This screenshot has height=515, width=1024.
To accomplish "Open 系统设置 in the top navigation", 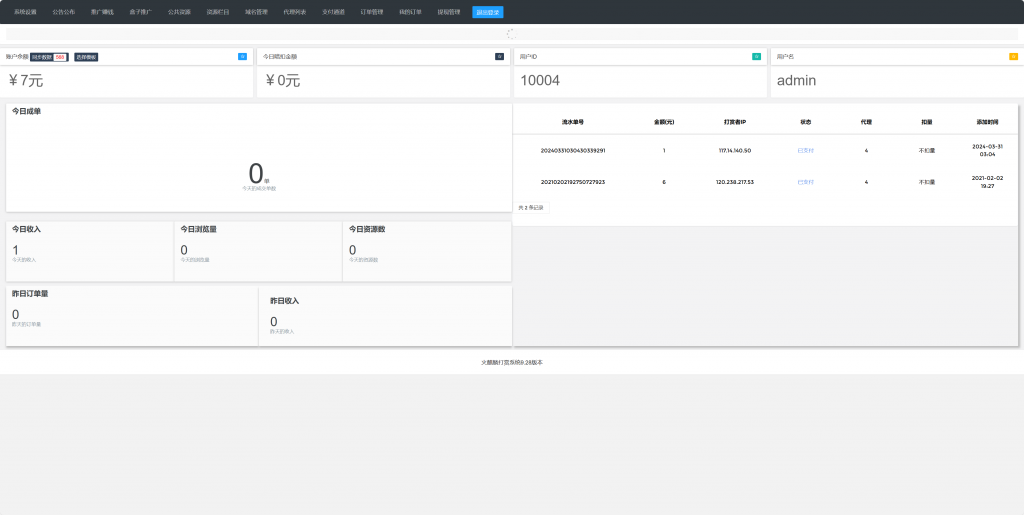I will pos(25,12).
